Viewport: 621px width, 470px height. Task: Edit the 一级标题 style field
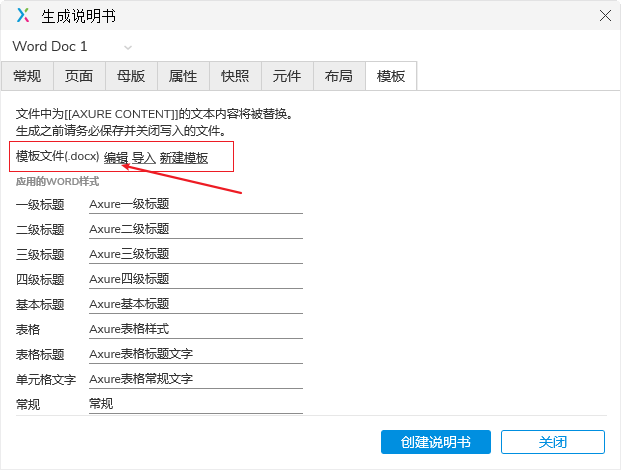pos(196,204)
